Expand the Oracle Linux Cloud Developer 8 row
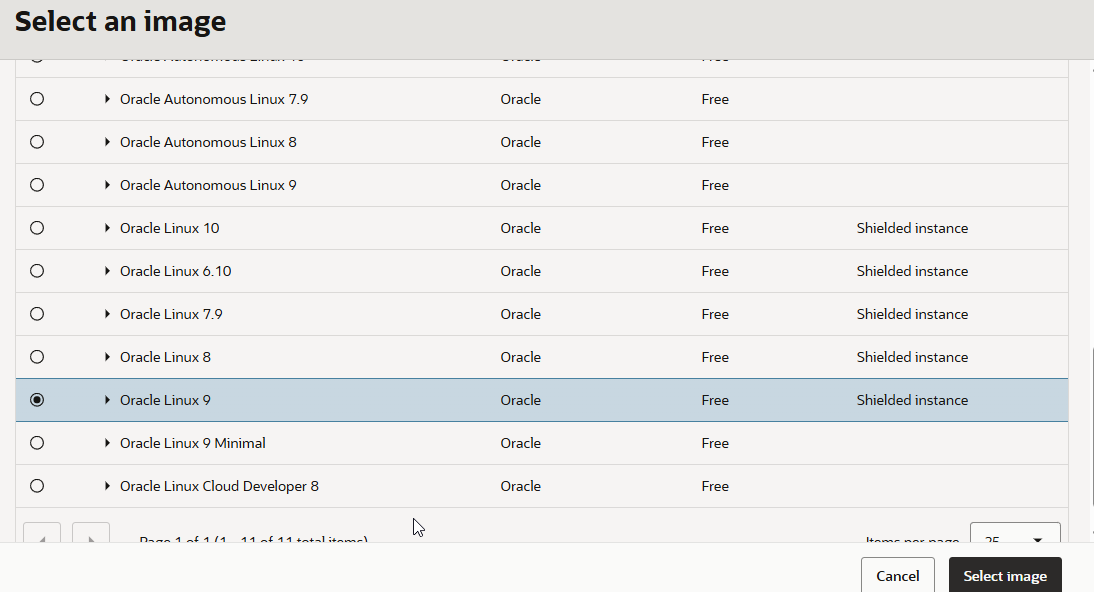This screenshot has width=1094, height=592. click(107, 486)
